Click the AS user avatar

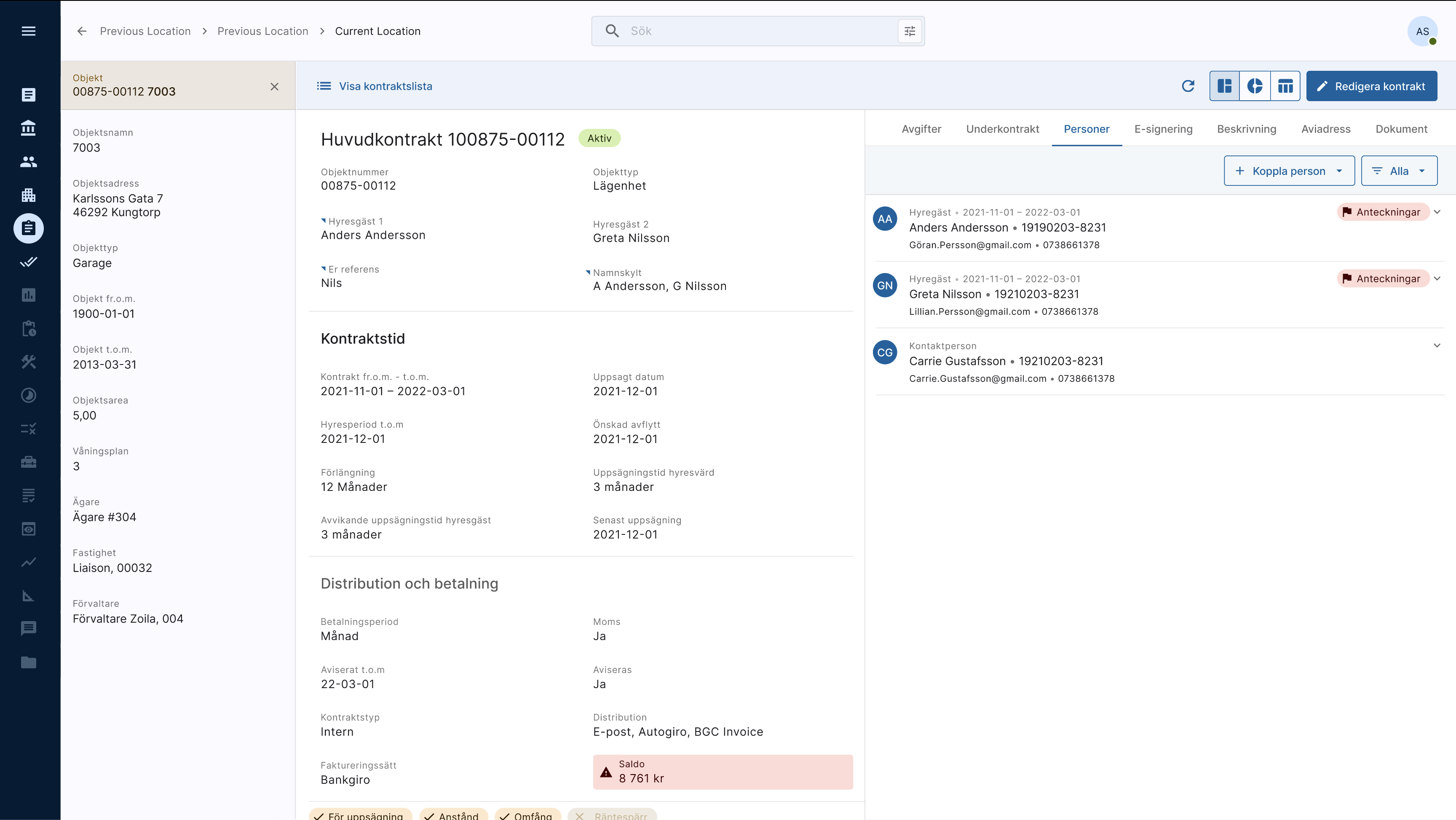click(1422, 31)
